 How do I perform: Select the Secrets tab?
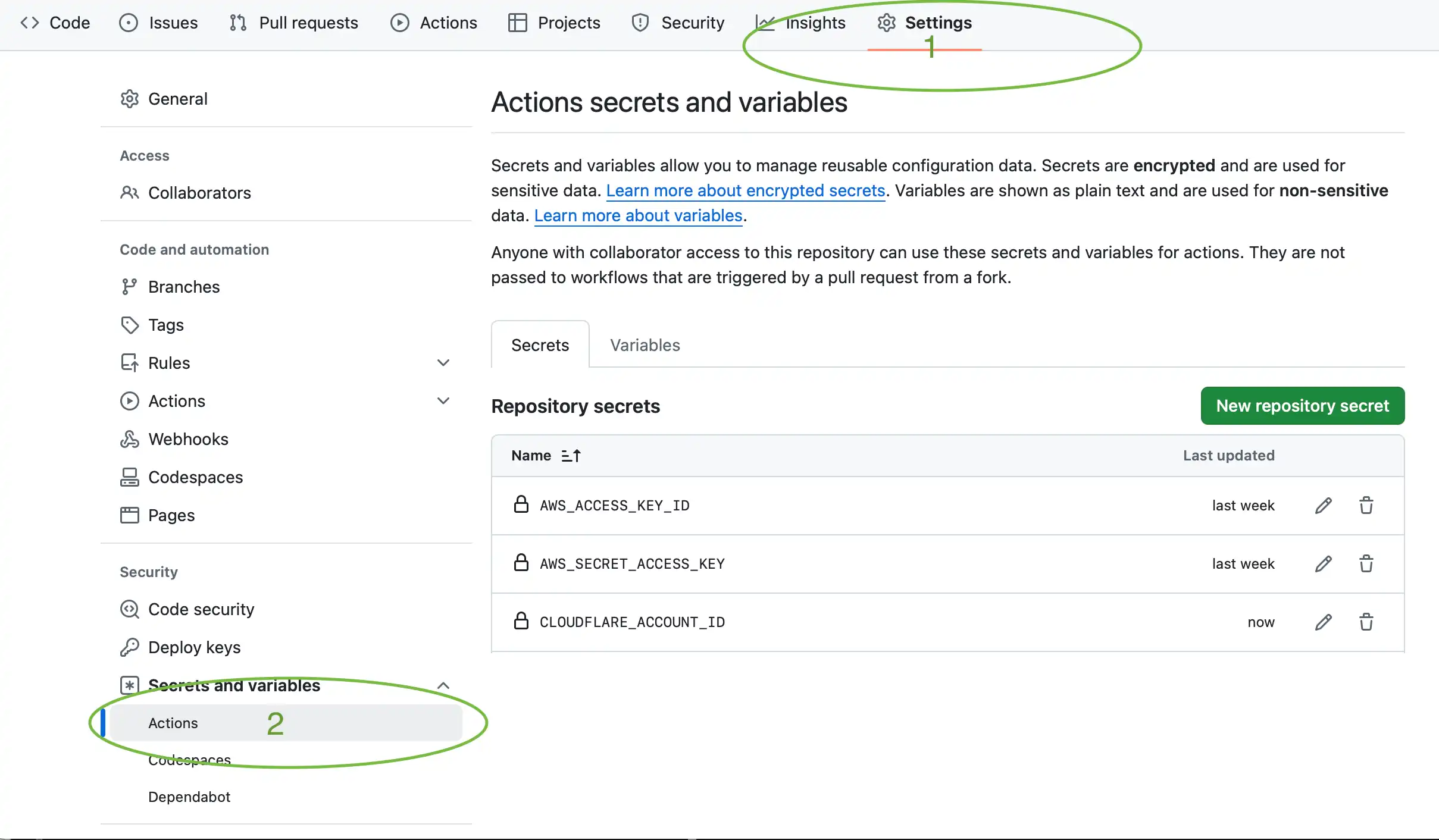pos(540,345)
